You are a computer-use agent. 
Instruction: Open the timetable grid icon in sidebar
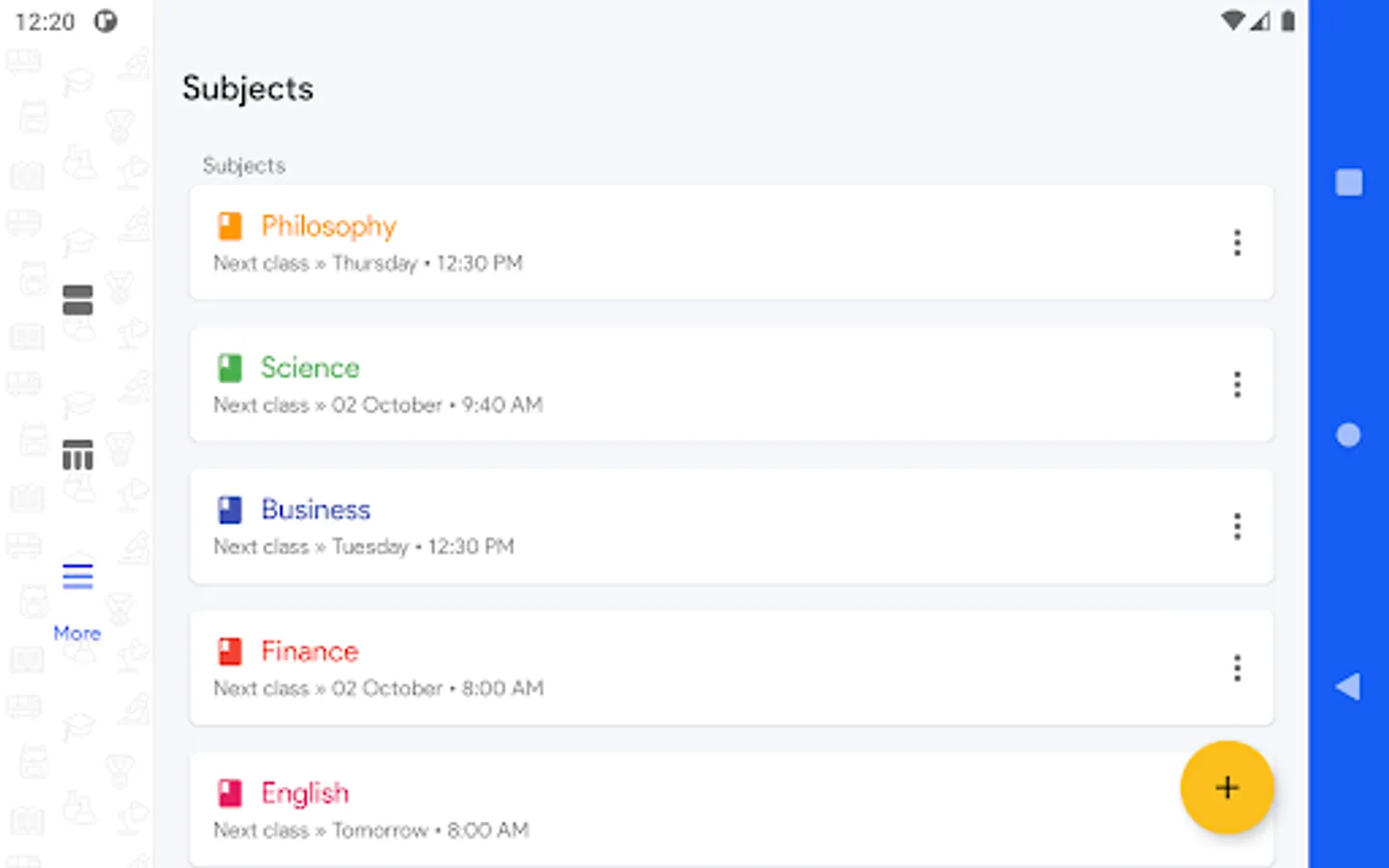coord(77,454)
